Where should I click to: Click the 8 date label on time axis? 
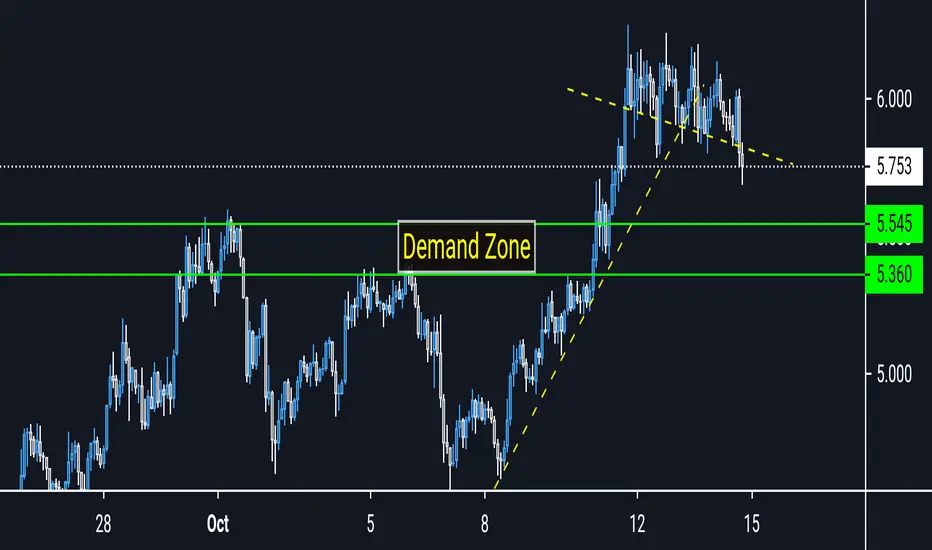point(485,524)
